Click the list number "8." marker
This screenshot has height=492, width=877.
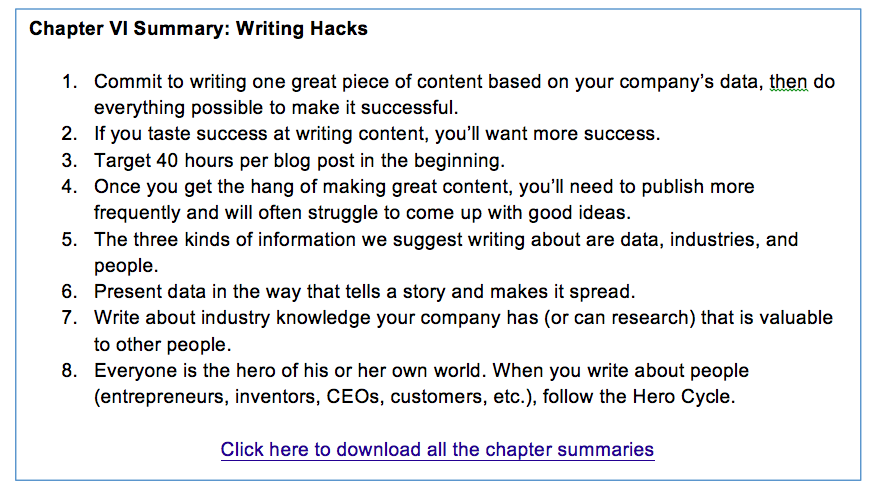pos(69,371)
